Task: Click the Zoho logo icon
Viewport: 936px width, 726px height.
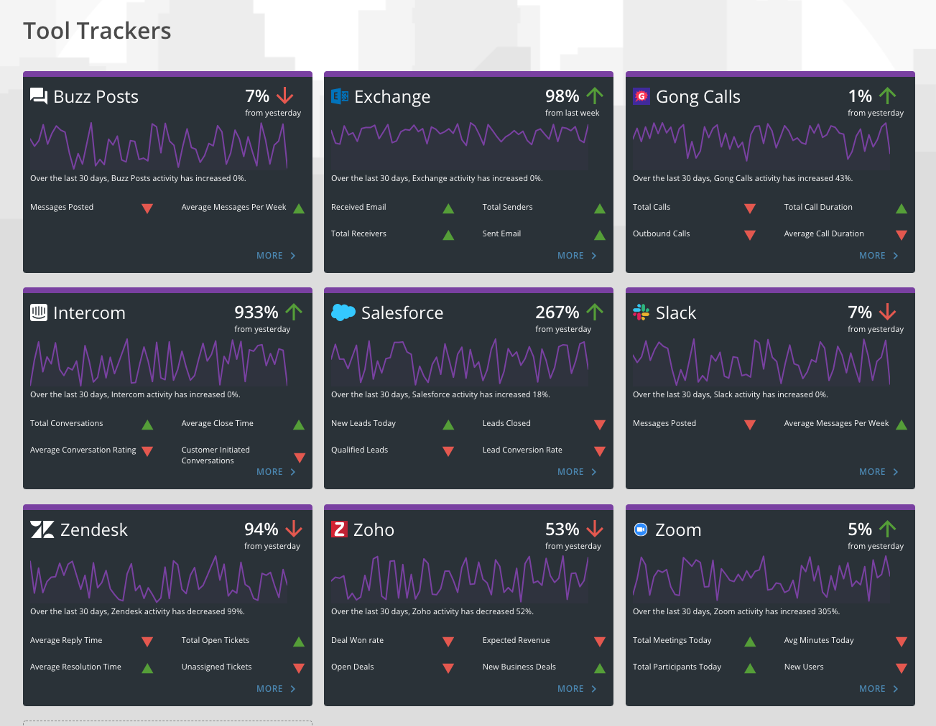Action: [339, 529]
